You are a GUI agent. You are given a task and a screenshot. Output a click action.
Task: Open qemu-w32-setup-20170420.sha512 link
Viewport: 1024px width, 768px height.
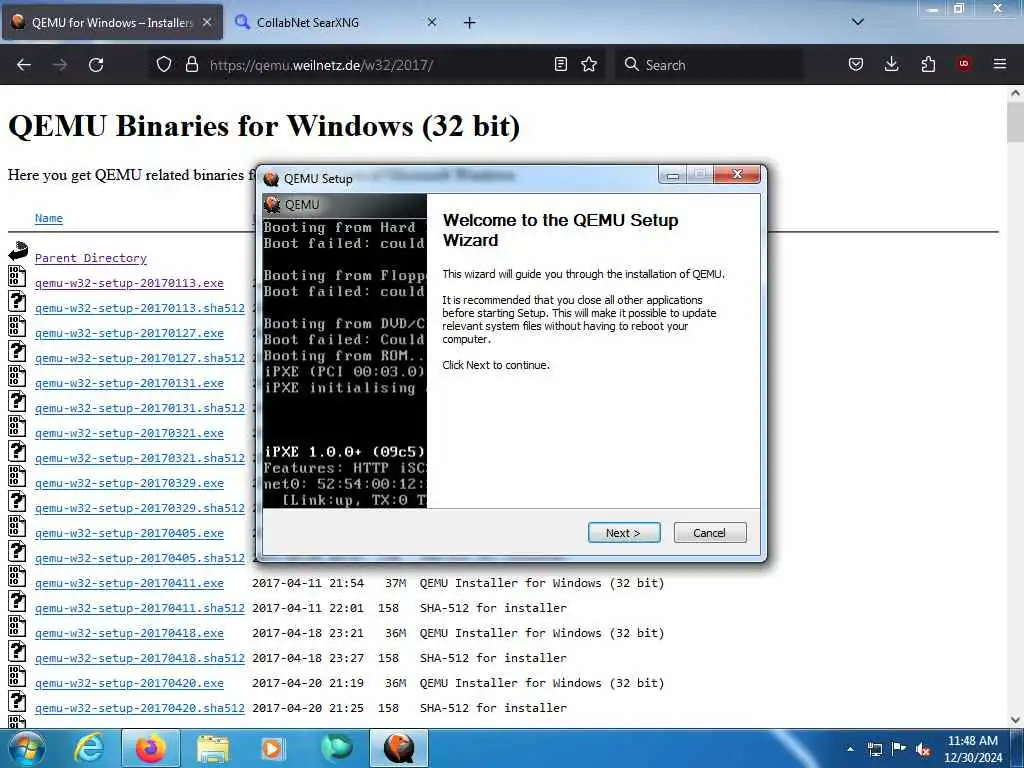pyautogui.click(x=140, y=708)
